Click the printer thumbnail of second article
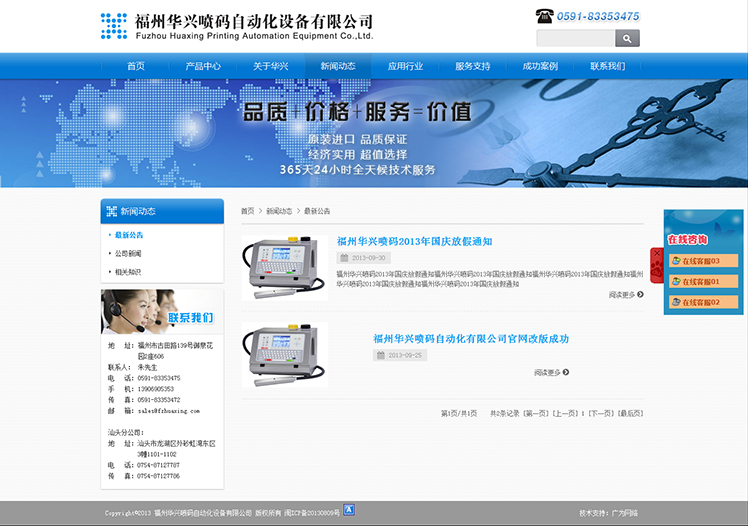This screenshot has height=526, width=748. pos(284,354)
